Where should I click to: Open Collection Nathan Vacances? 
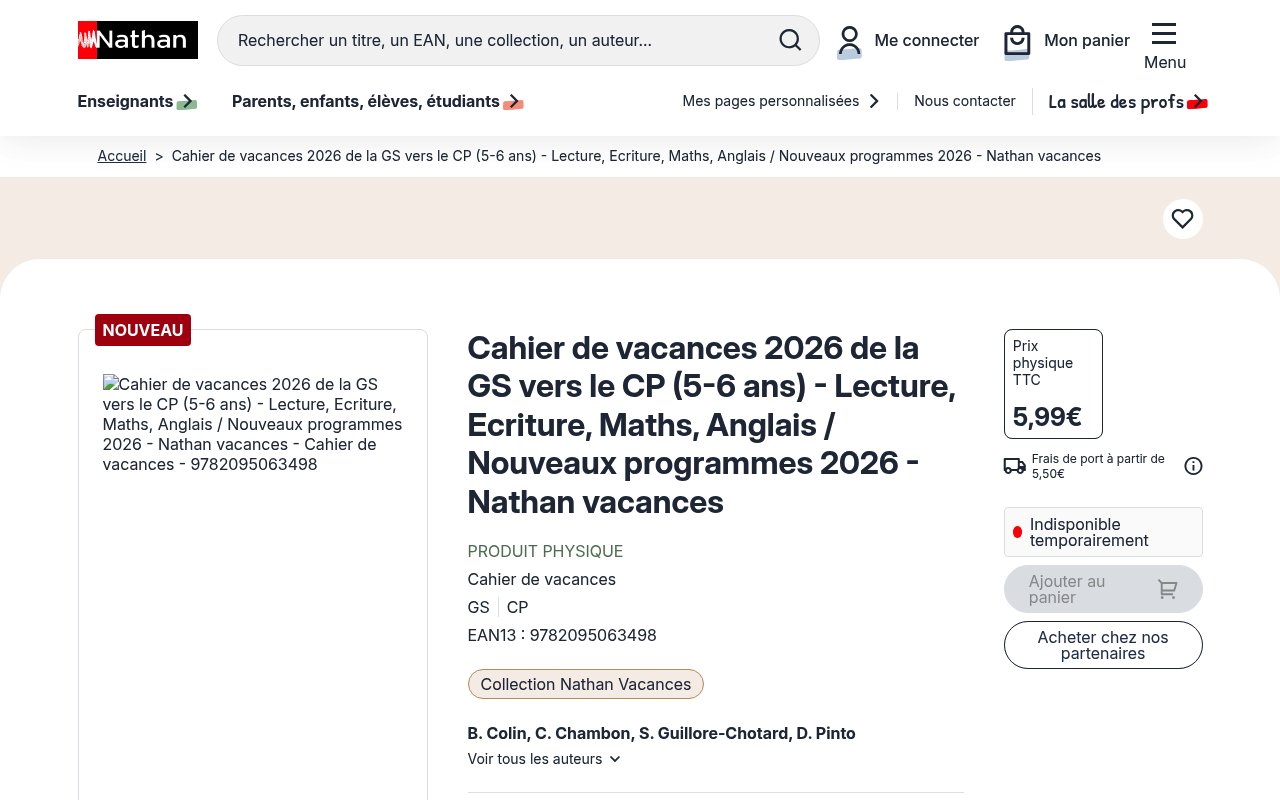pyautogui.click(x=586, y=684)
